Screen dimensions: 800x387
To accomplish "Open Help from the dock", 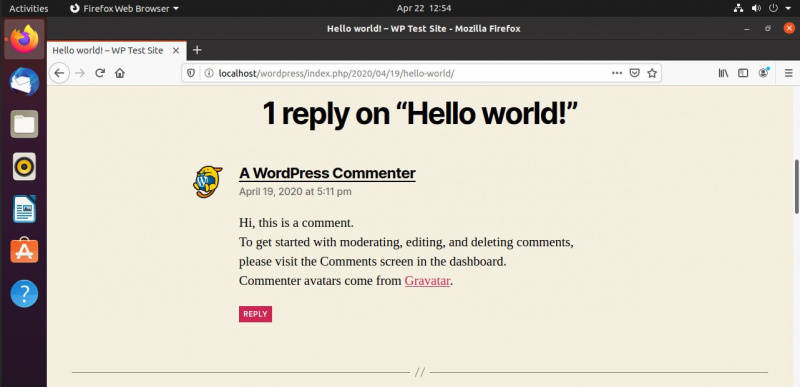I will pyautogui.click(x=24, y=293).
